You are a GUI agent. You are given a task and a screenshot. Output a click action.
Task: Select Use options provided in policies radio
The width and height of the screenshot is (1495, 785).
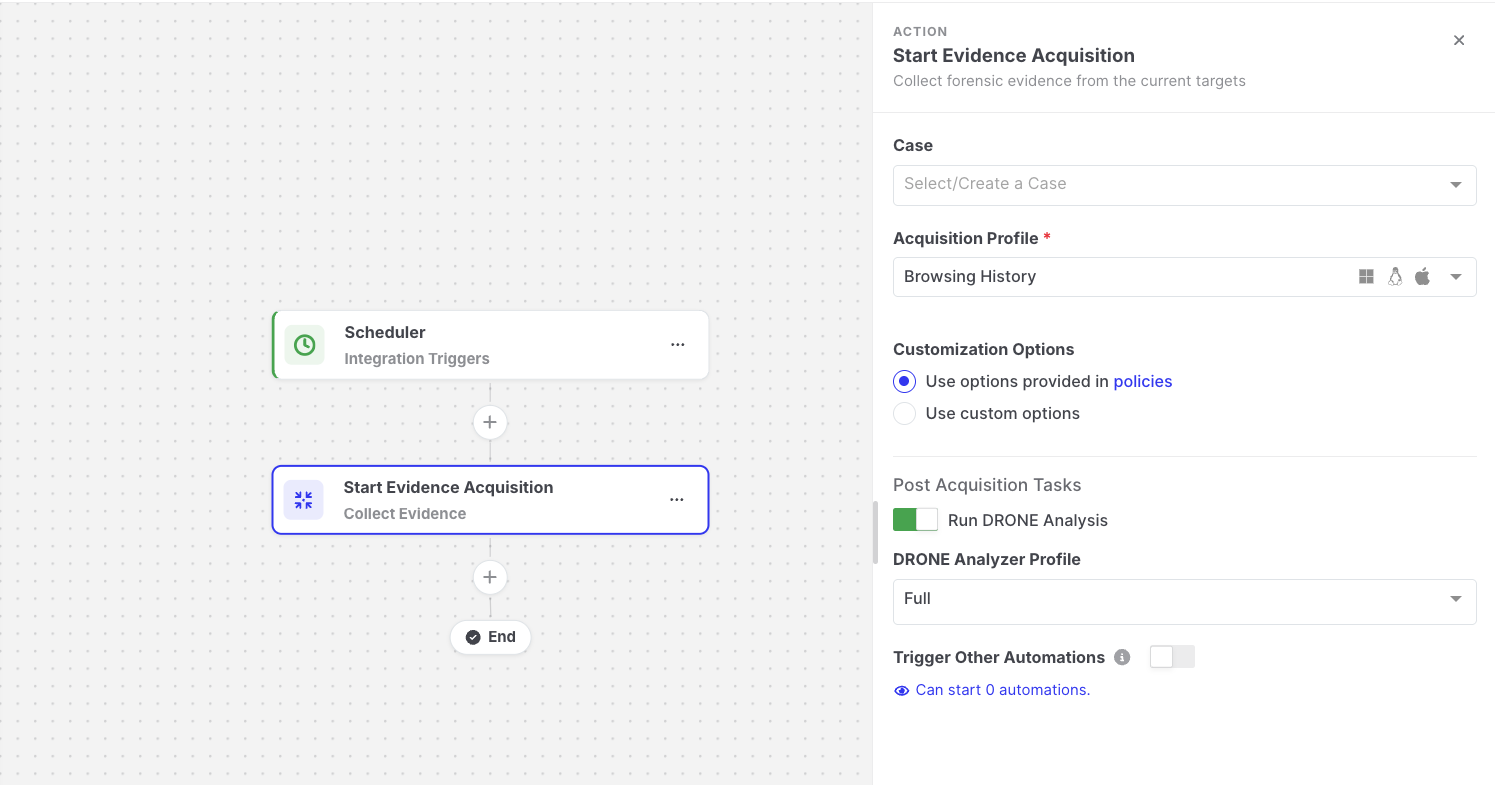(904, 381)
